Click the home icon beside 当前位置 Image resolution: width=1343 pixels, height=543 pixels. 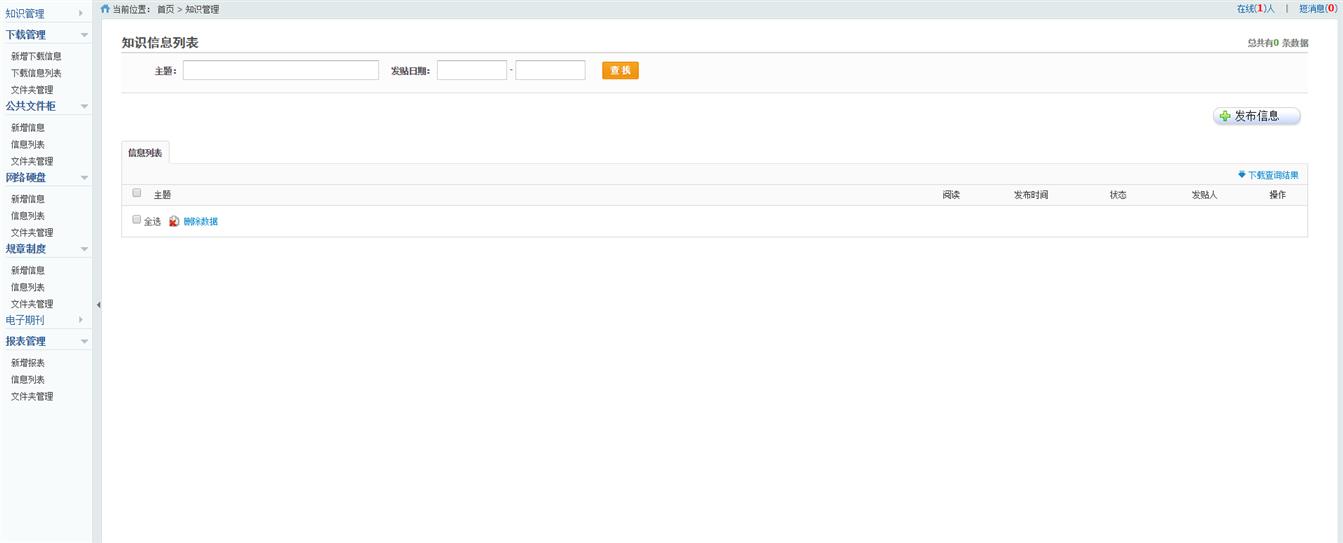tap(105, 9)
